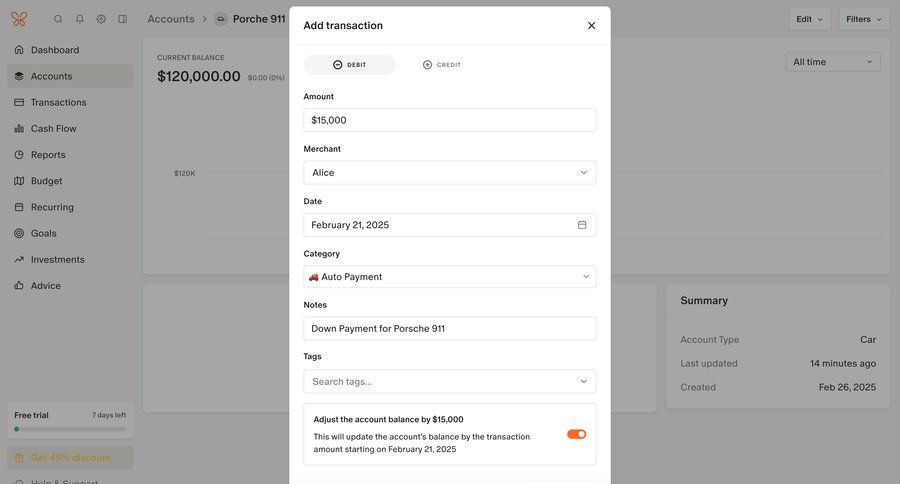The height and width of the screenshot is (484, 900).
Task: Click the Feb 26, 2025 created date
Action: pos(847,387)
